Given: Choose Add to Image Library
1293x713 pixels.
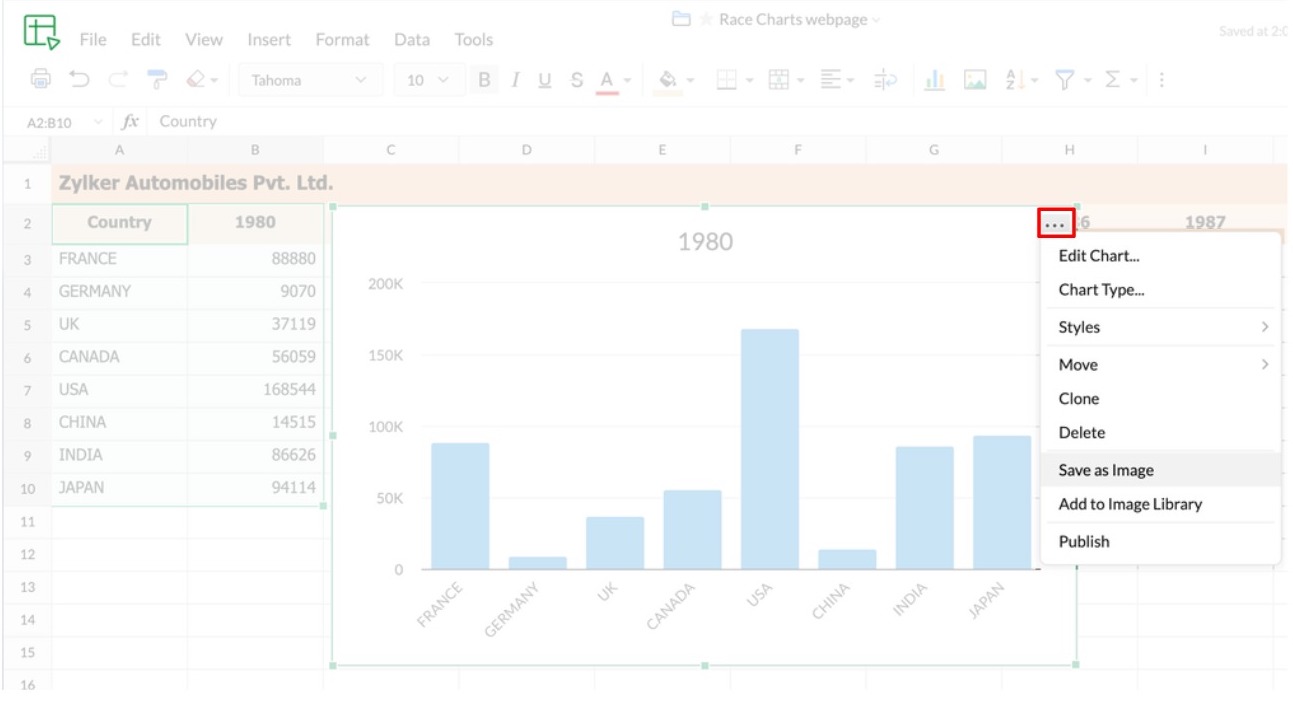Looking at the screenshot, I should click(x=1160, y=504).
